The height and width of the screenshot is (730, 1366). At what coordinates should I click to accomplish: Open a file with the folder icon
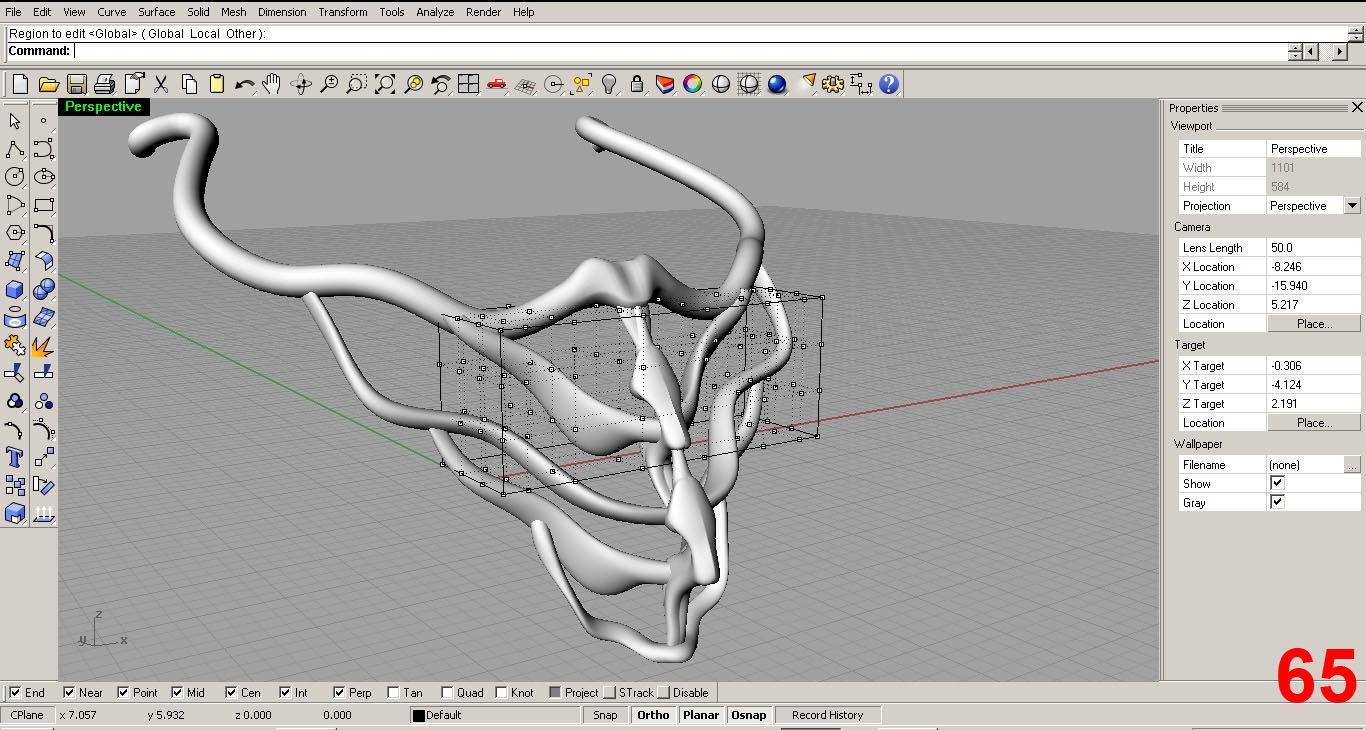click(x=48, y=84)
